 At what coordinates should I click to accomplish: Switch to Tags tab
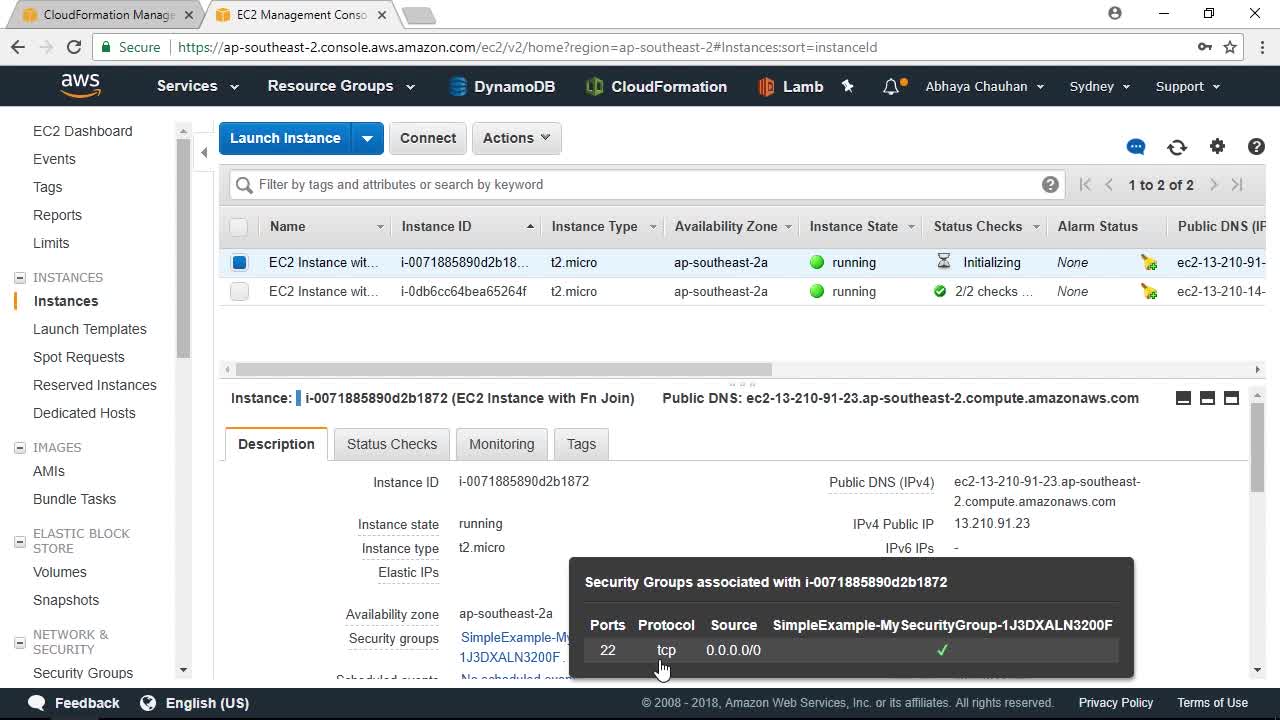pos(581,444)
